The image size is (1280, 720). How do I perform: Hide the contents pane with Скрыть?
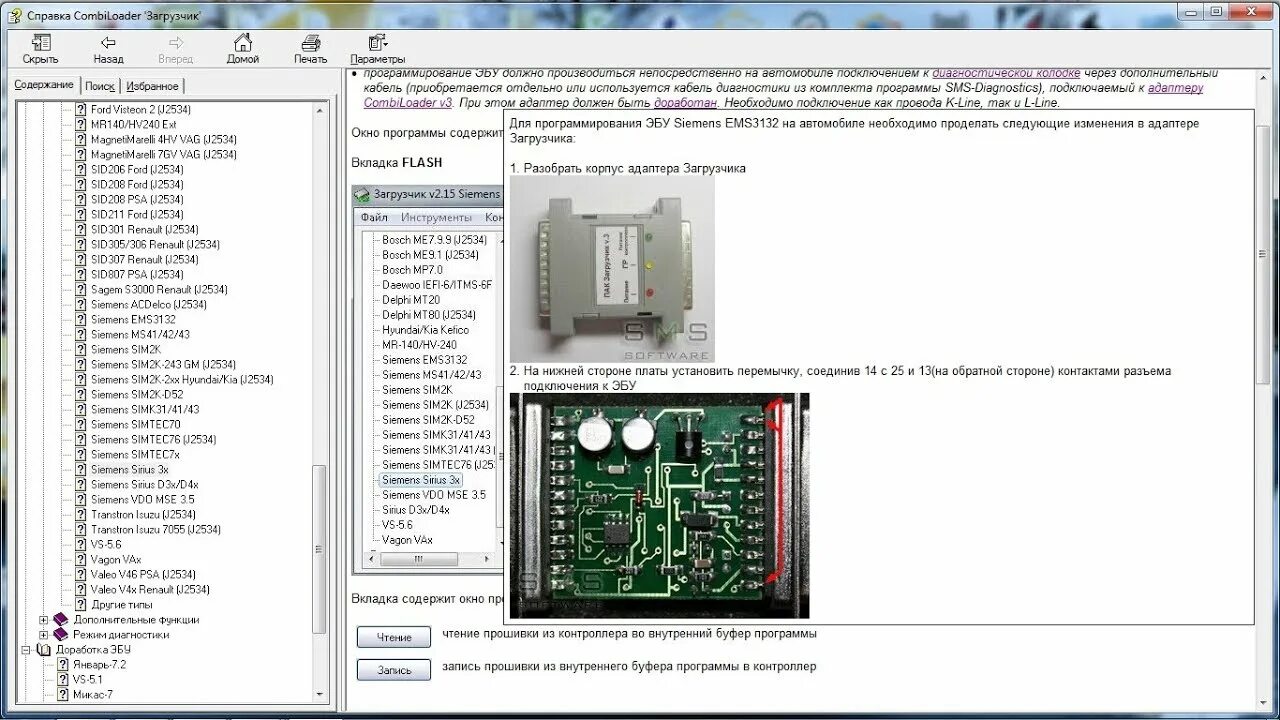tap(40, 49)
